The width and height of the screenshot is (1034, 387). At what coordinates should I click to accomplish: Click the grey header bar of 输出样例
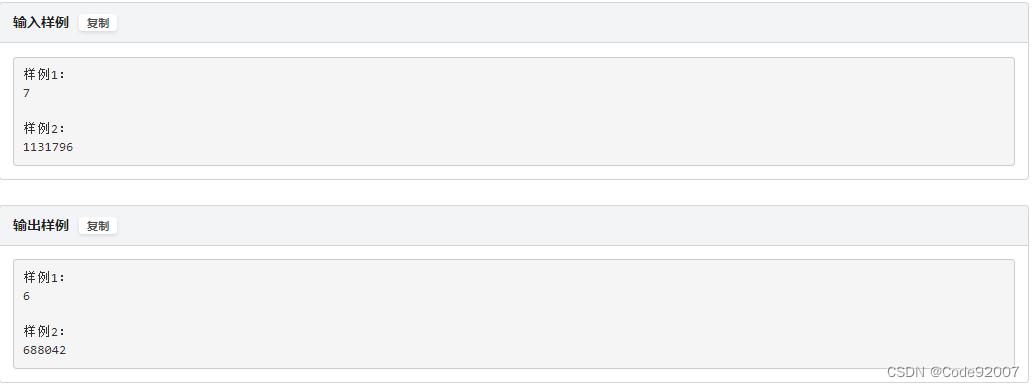point(514,225)
